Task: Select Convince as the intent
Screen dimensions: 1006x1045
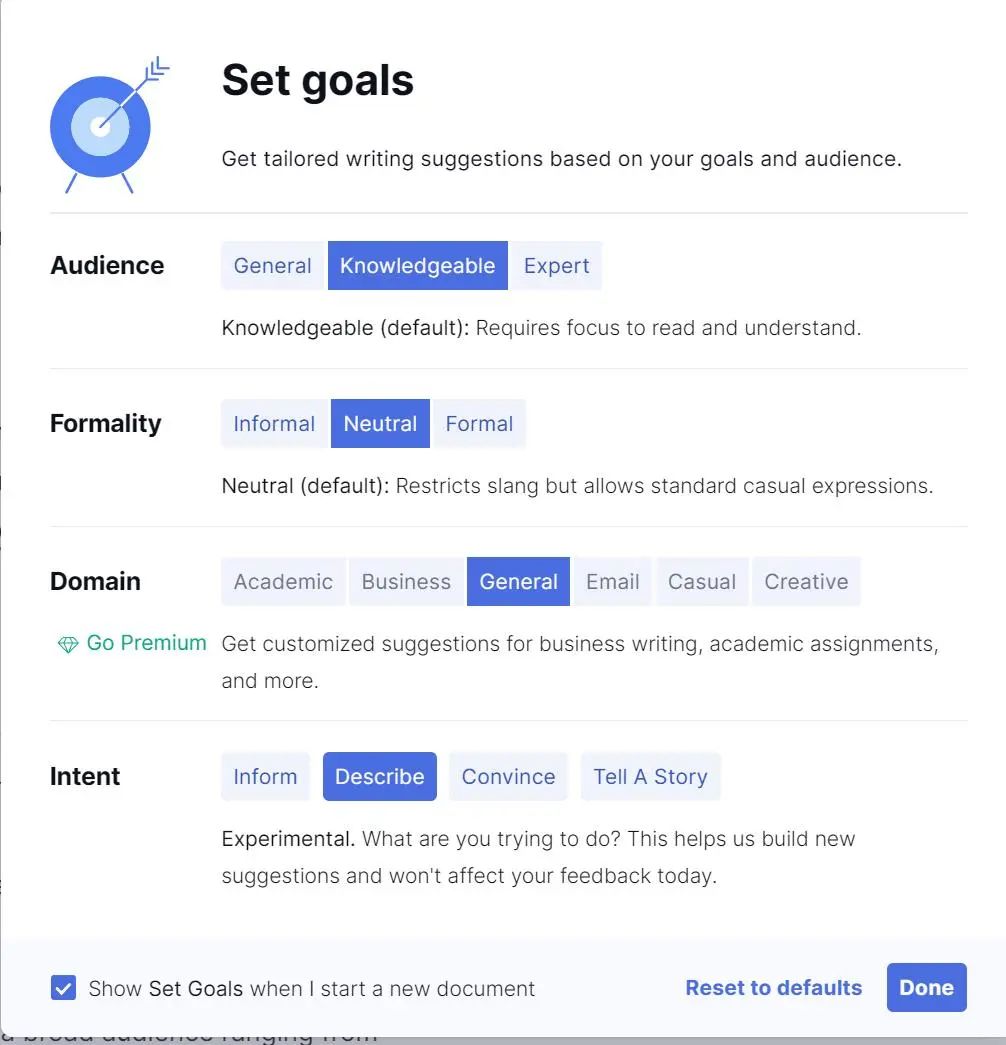Action: pos(508,776)
